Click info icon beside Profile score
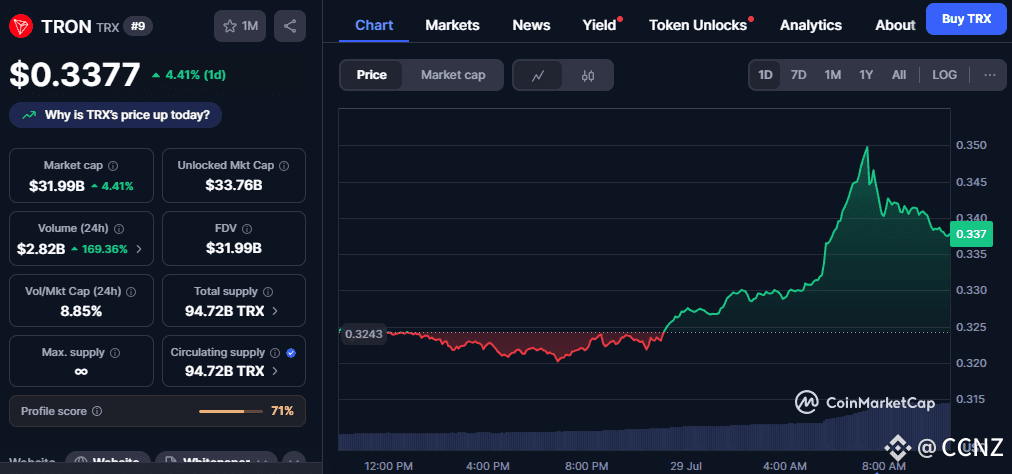 pyautogui.click(x=97, y=411)
